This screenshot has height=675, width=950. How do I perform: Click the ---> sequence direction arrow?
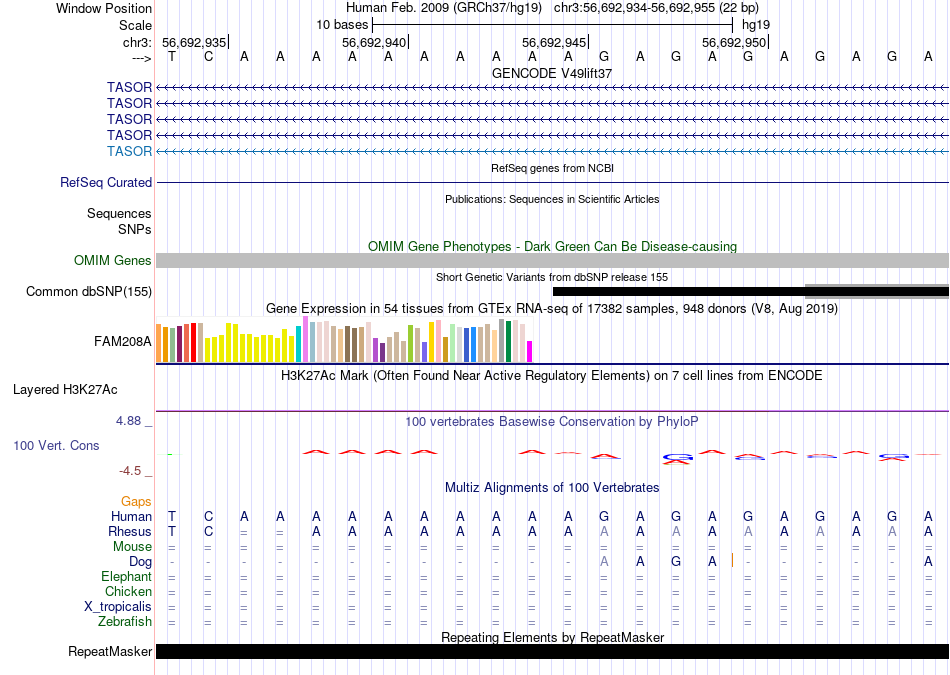click(x=142, y=58)
